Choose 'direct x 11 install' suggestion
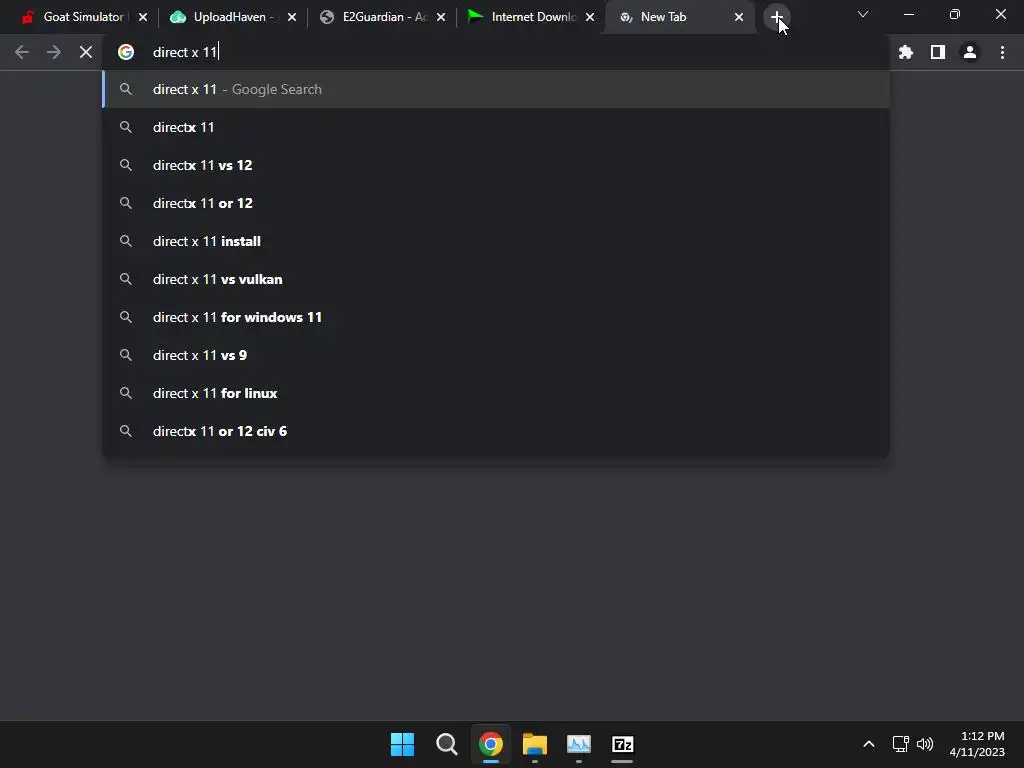This screenshot has width=1024, height=768. point(496,241)
